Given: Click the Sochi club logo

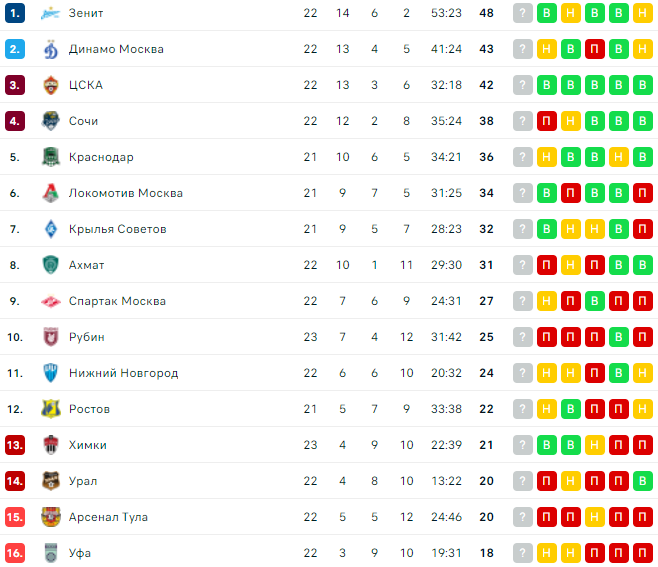Looking at the screenshot, I should tap(51, 121).
